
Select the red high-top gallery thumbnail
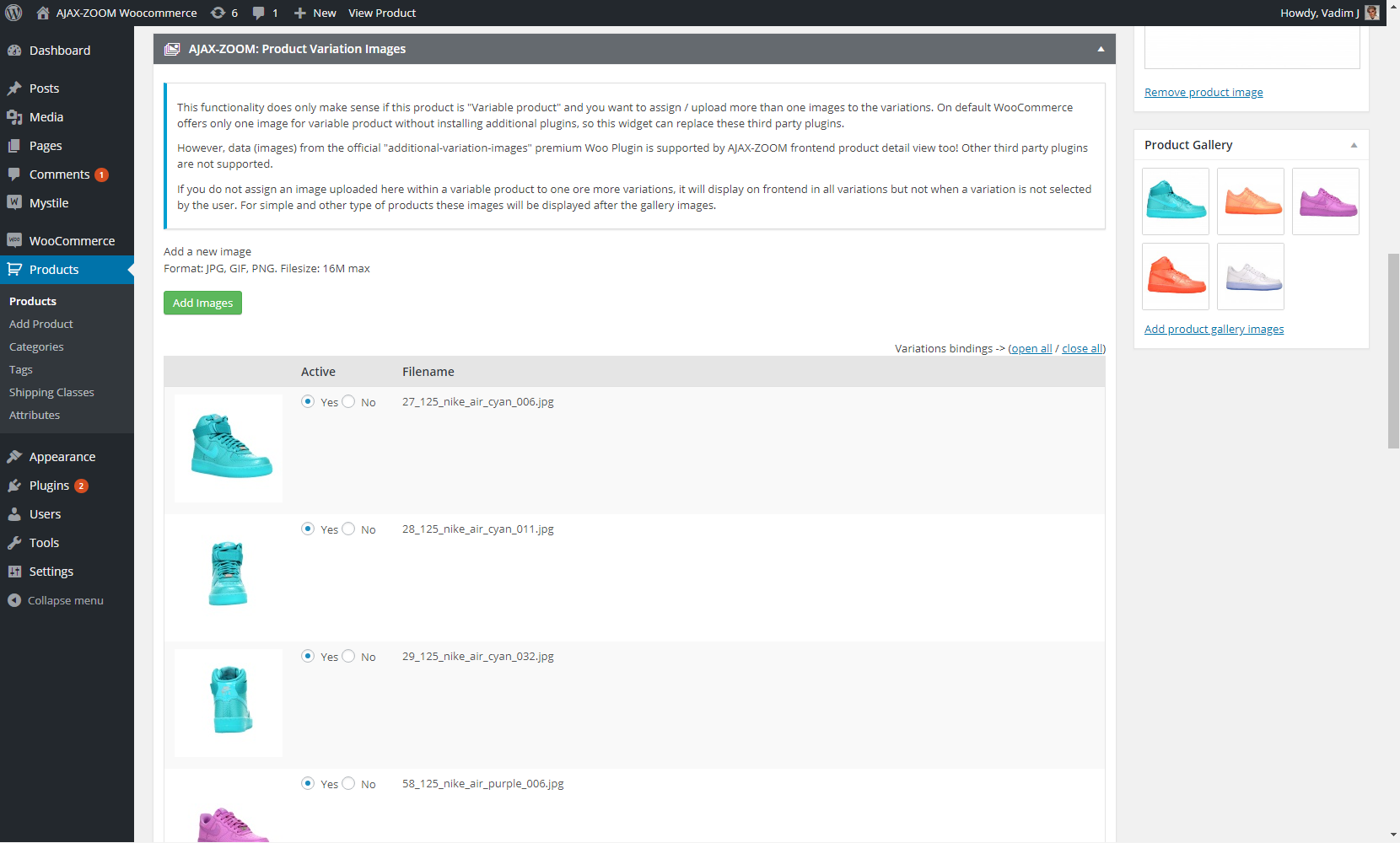(1176, 277)
